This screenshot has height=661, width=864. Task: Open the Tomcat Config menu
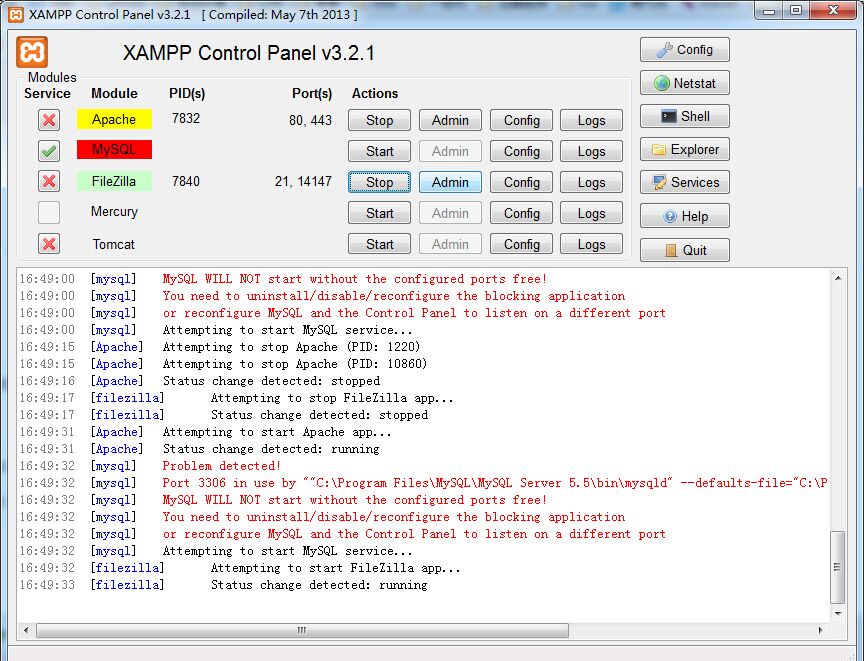(521, 244)
